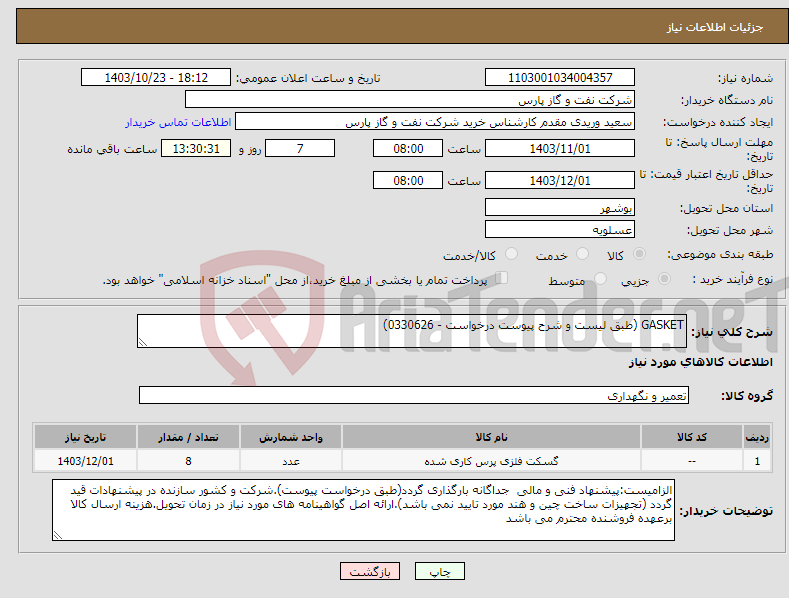
Task: Click the کد کالا column header
Action: [692, 437]
